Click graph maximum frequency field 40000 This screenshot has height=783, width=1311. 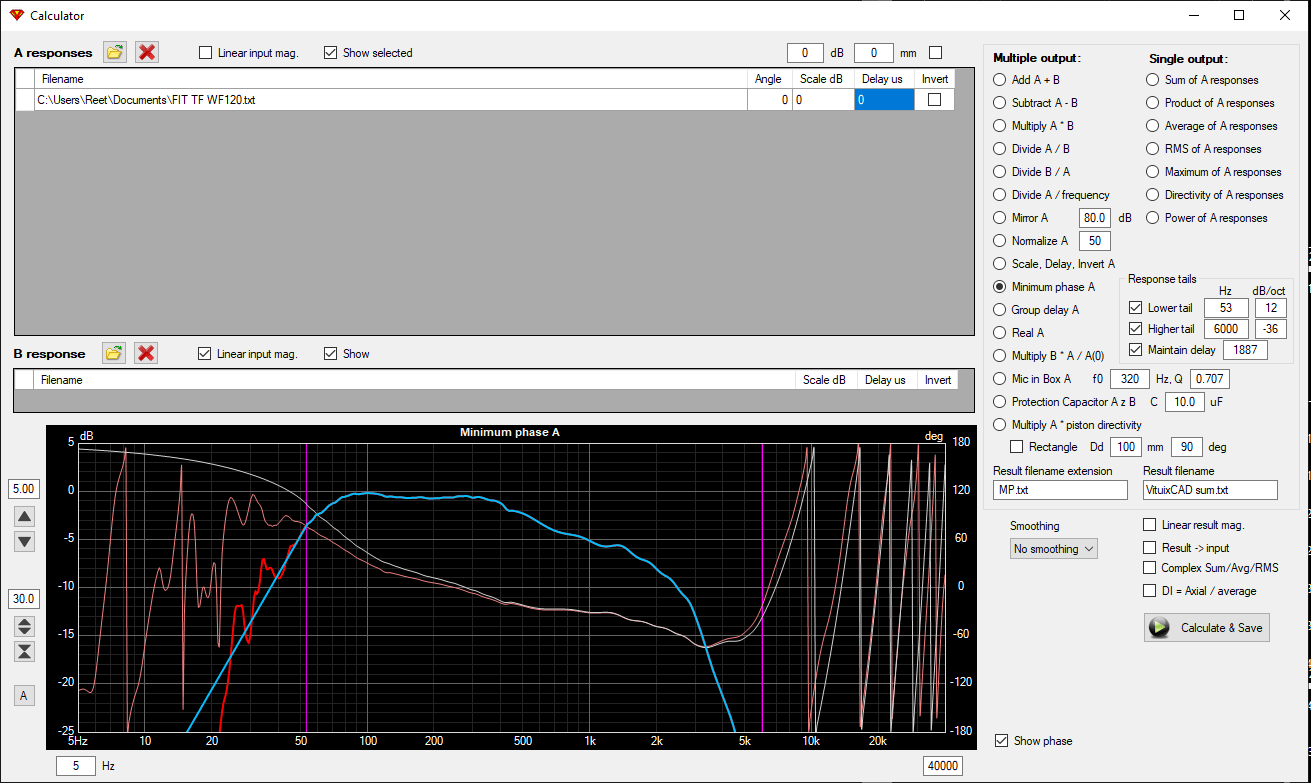(x=943, y=766)
